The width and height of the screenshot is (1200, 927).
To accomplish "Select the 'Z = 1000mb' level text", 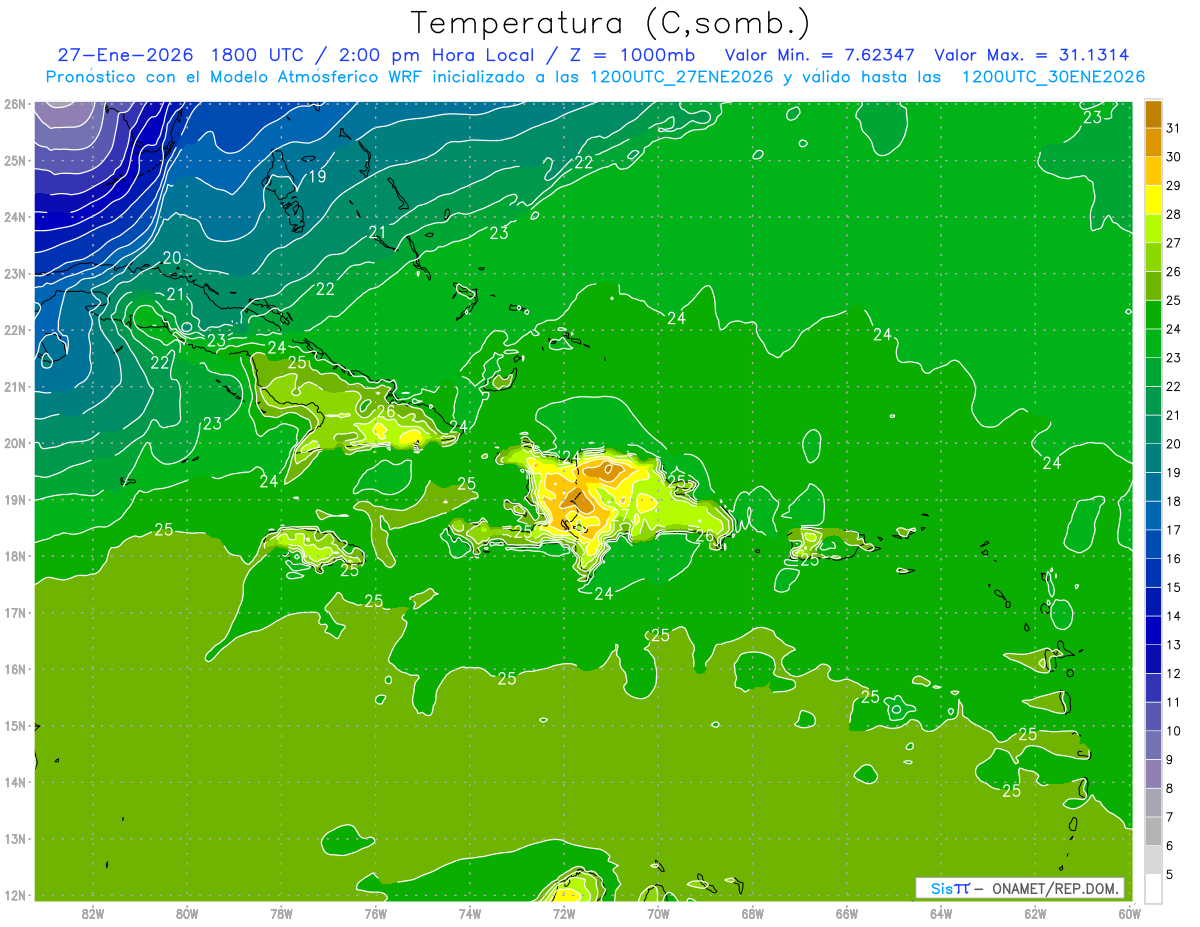I will [632, 55].
